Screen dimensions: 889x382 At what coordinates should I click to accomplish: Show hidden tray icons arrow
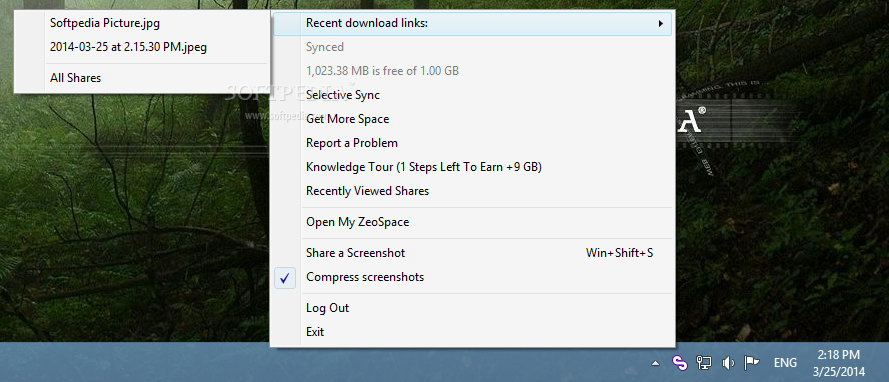click(655, 363)
